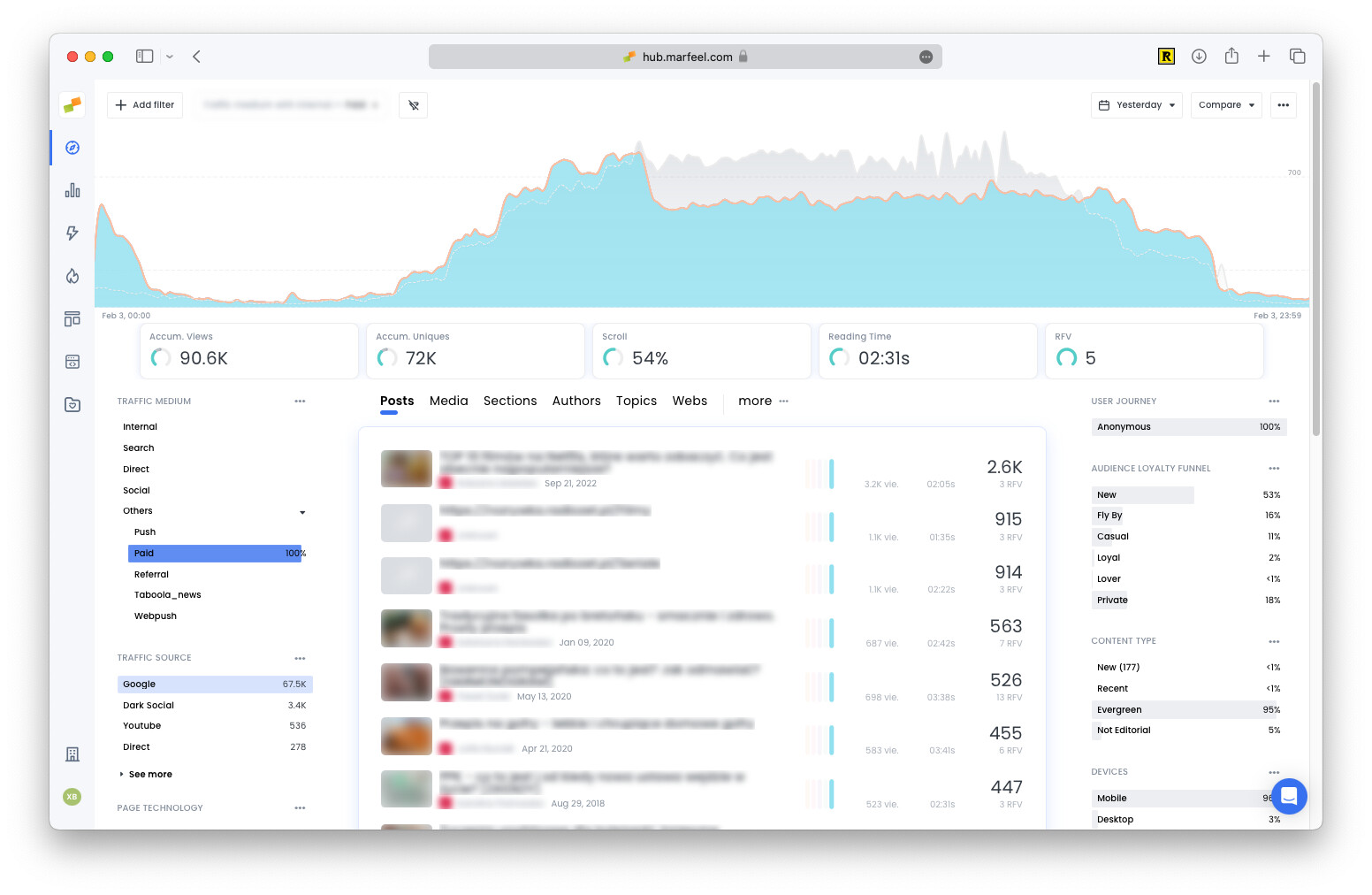Expand See more under traffic sources
The width and height of the screenshot is (1372, 895).
[149, 774]
